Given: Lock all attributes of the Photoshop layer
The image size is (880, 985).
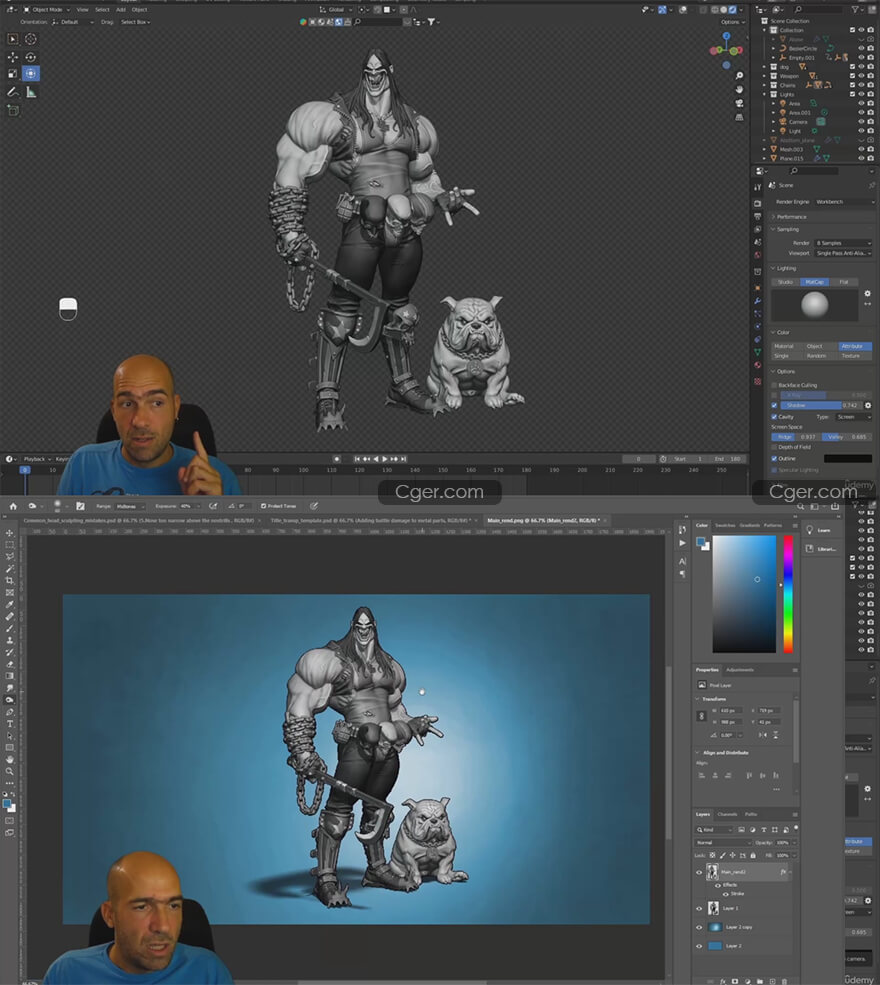Looking at the screenshot, I should 753,855.
